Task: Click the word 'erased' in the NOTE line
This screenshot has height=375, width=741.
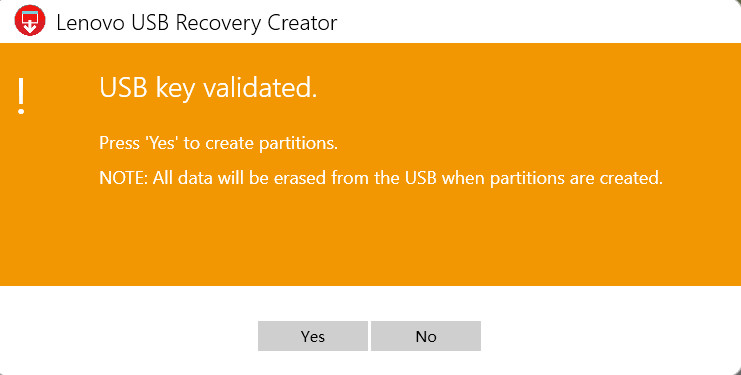Action: pos(301,178)
